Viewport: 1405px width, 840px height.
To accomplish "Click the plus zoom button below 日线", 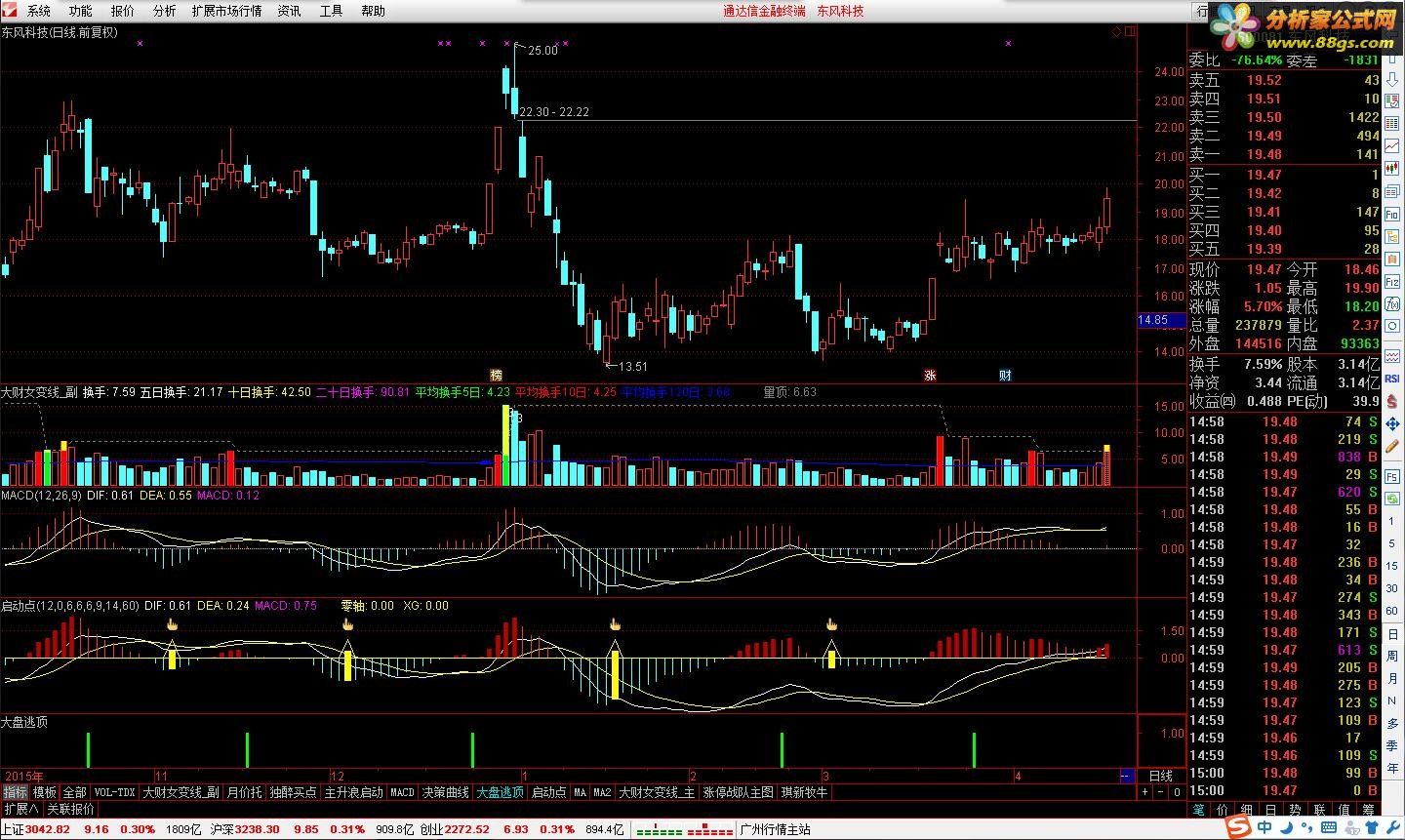I will (x=1145, y=792).
